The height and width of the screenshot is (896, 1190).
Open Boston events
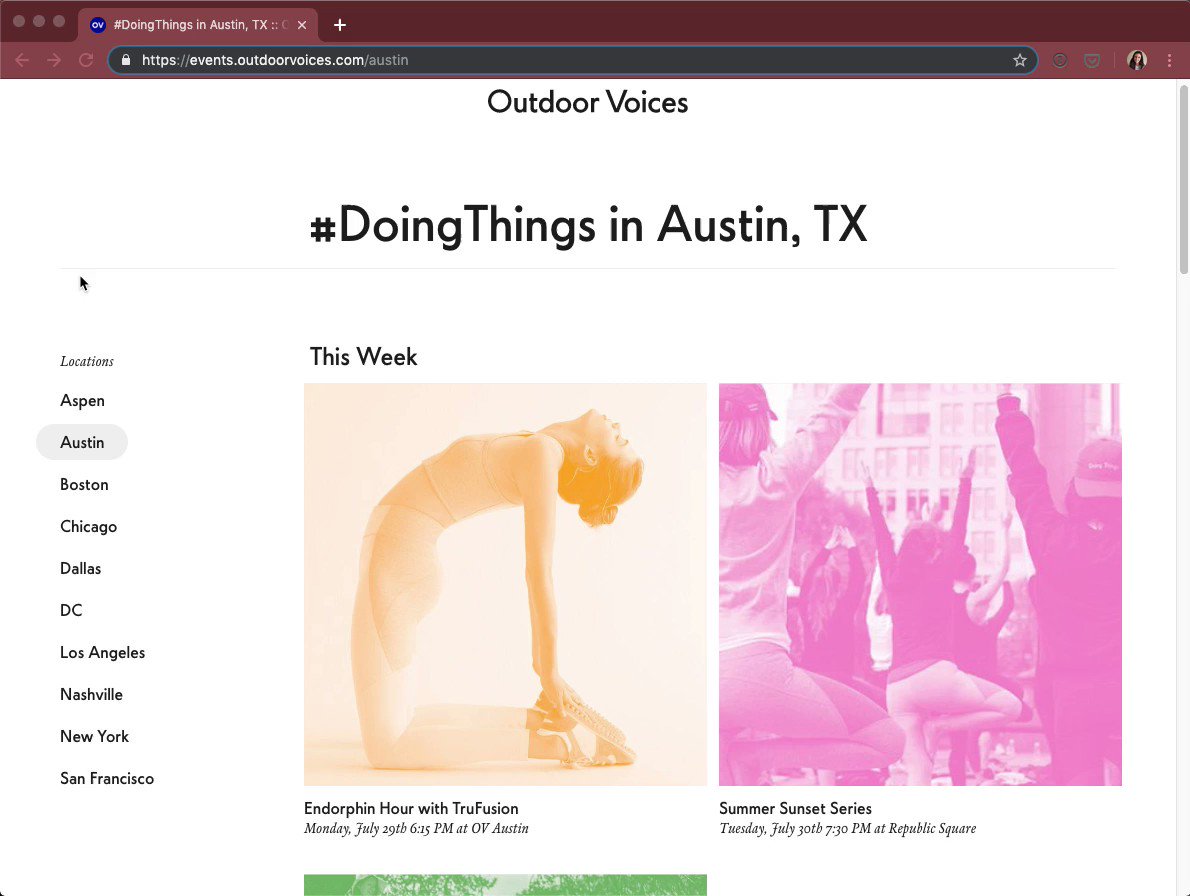(x=84, y=484)
